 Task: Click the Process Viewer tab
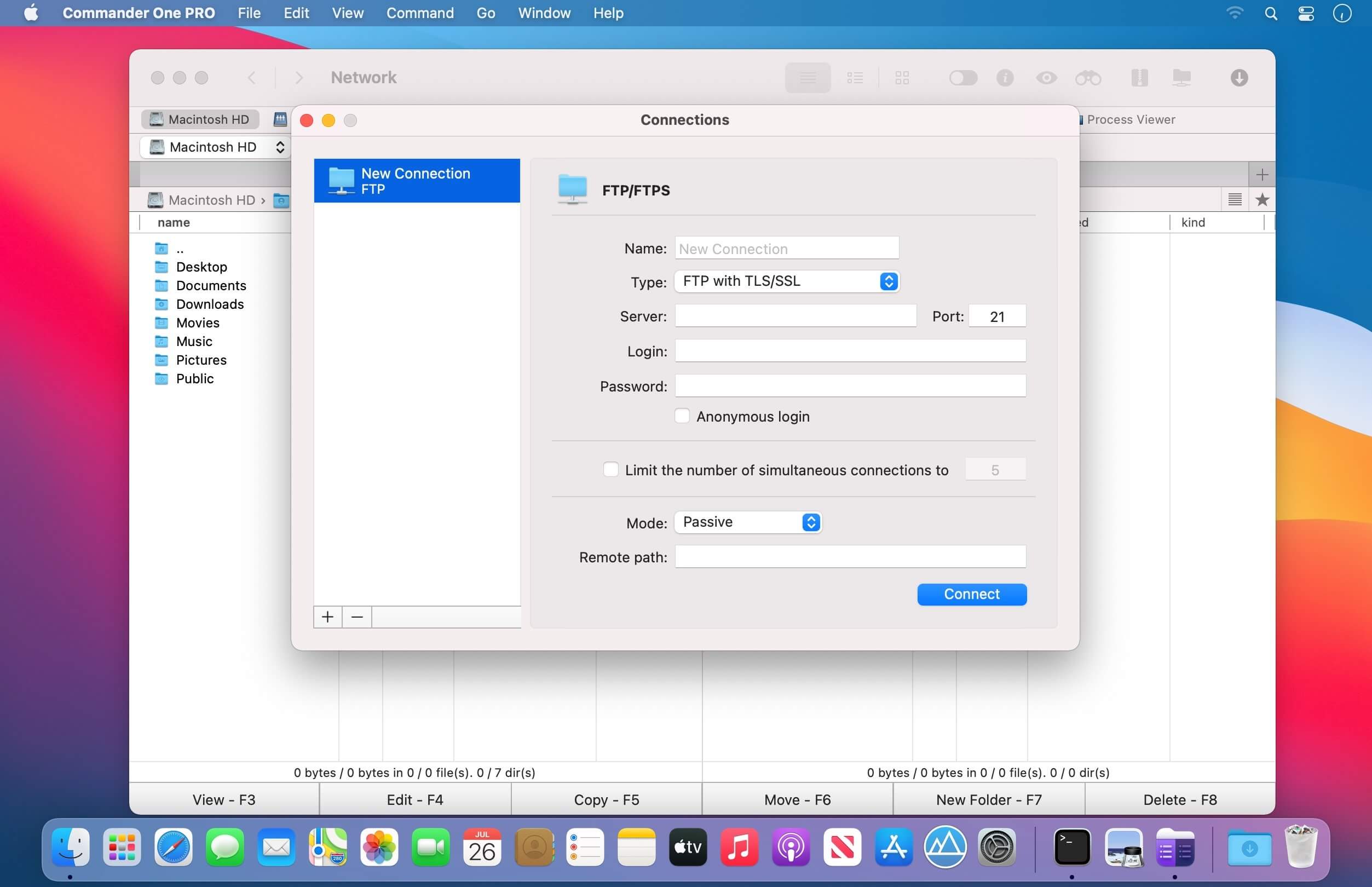tap(1130, 119)
